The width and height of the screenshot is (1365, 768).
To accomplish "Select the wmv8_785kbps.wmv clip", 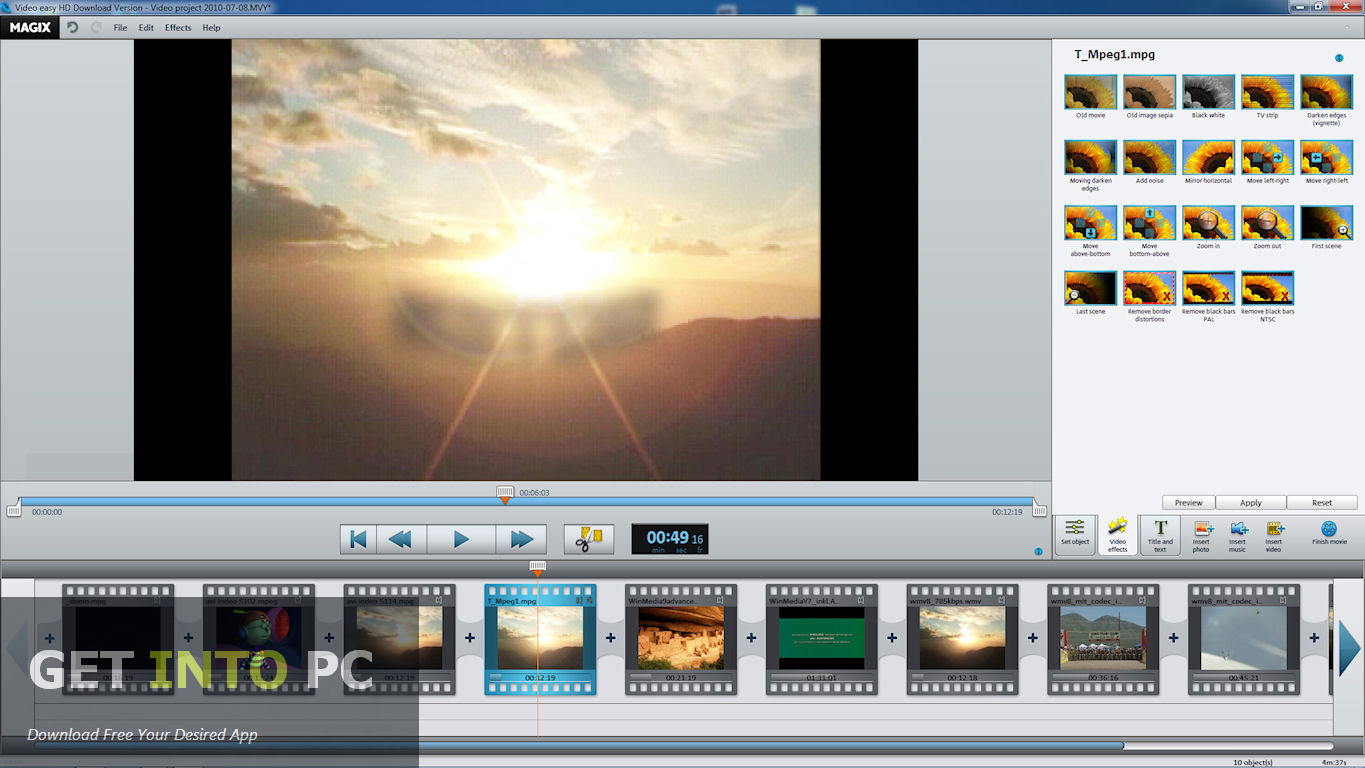I will [963, 637].
